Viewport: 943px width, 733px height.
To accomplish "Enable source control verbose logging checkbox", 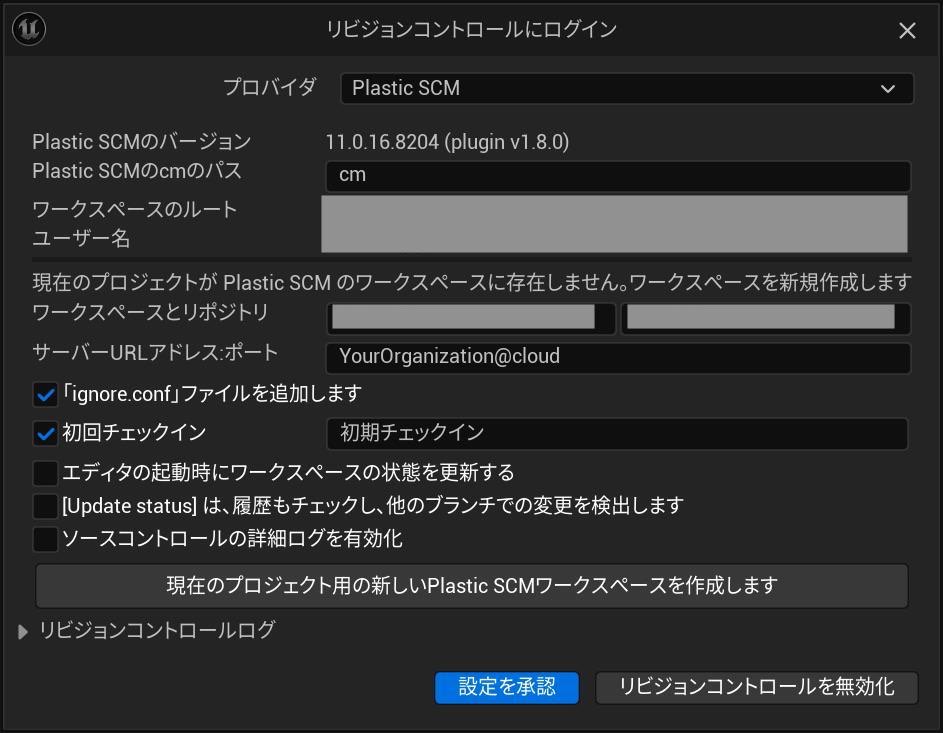I will click(45, 539).
